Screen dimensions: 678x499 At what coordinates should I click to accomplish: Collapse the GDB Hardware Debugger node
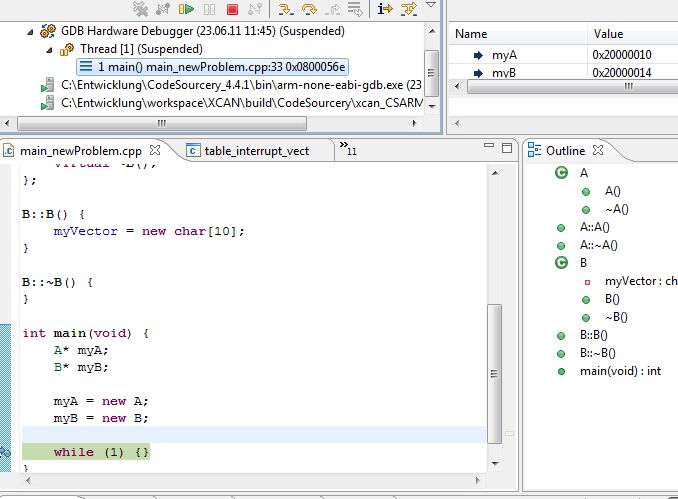coord(31,32)
